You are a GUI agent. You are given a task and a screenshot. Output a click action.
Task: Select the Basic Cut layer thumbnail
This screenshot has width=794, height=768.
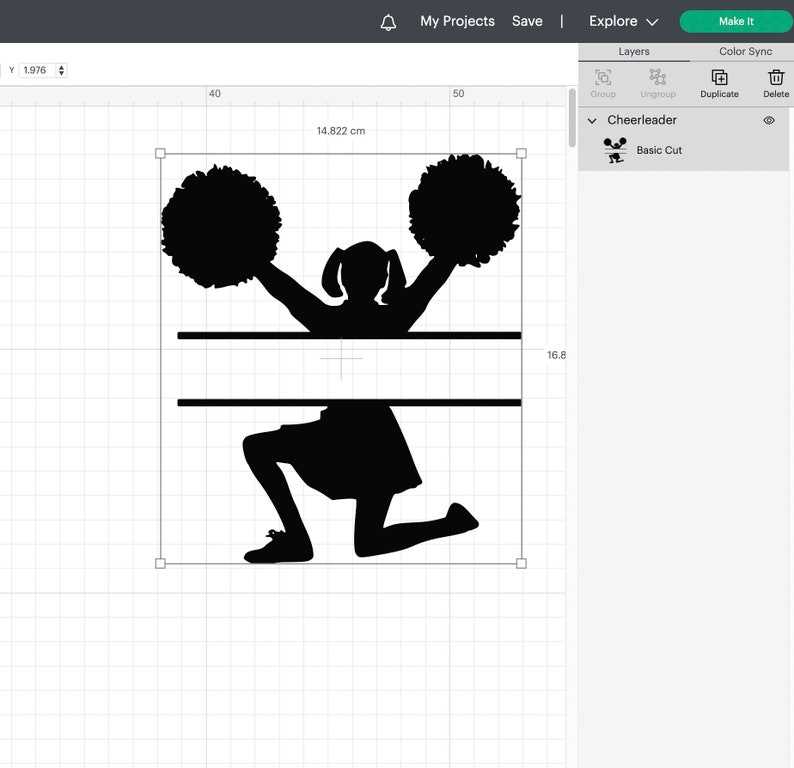tap(615, 150)
